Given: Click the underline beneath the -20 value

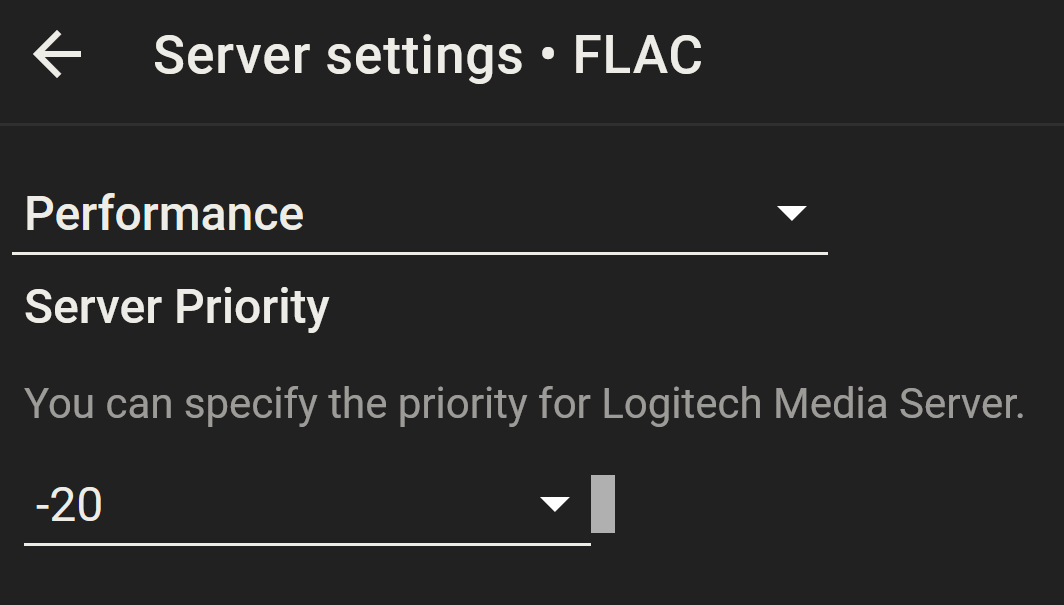Looking at the screenshot, I should (x=307, y=544).
